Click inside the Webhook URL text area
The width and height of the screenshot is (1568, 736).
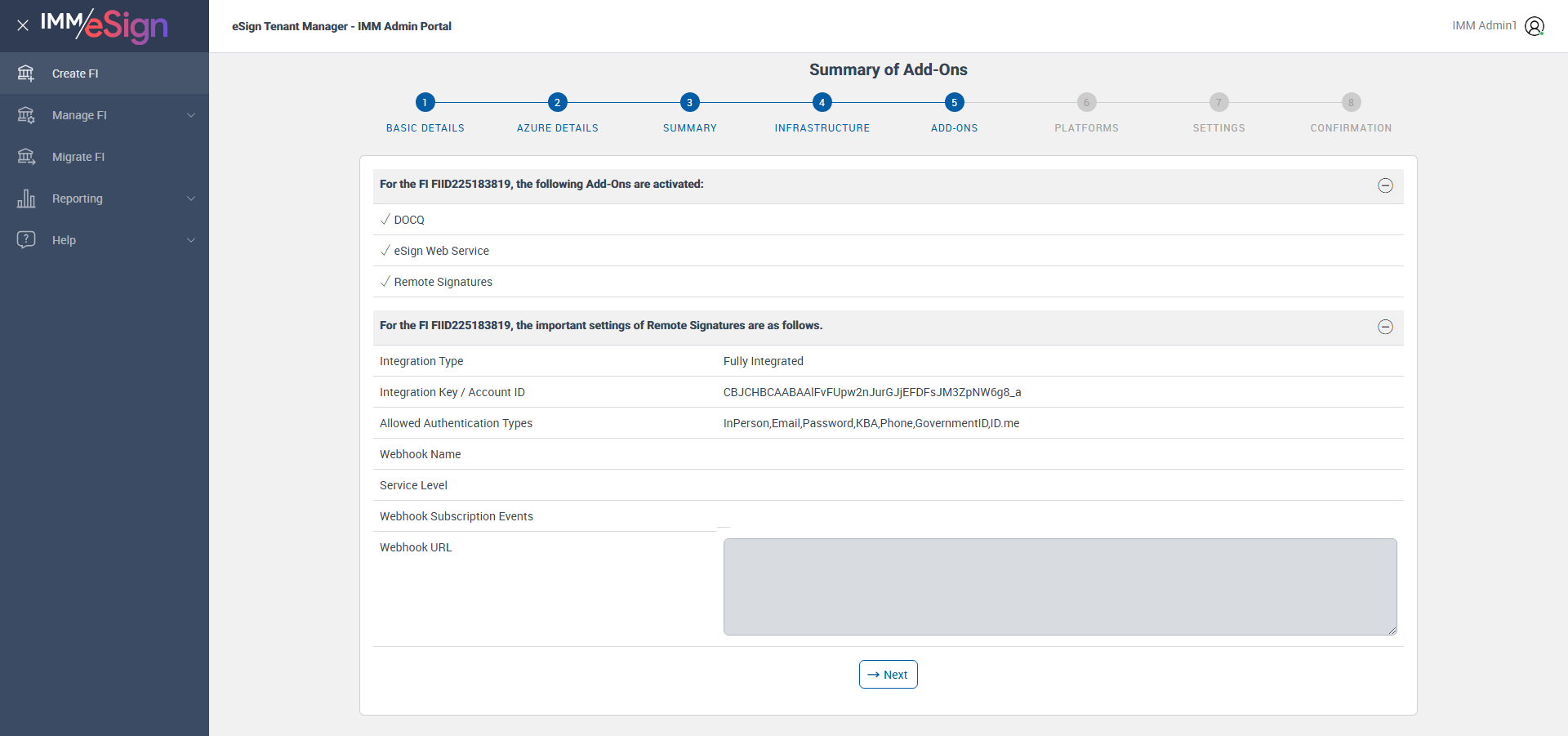pyautogui.click(x=1059, y=587)
